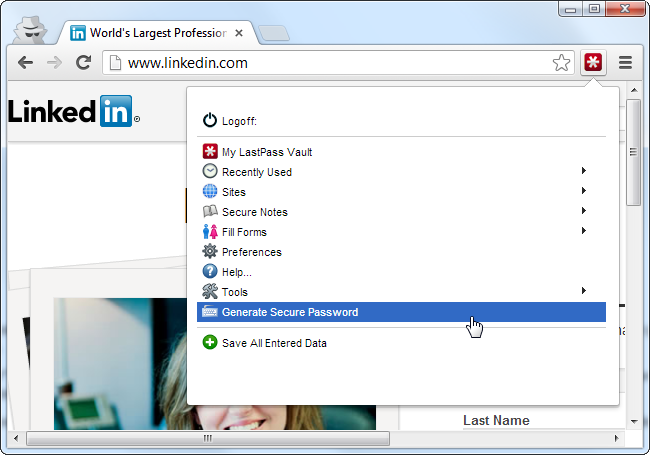650x455 pixels.
Task: Click the vertical scrollbar thumb
Action: pyautogui.click(x=633, y=152)
